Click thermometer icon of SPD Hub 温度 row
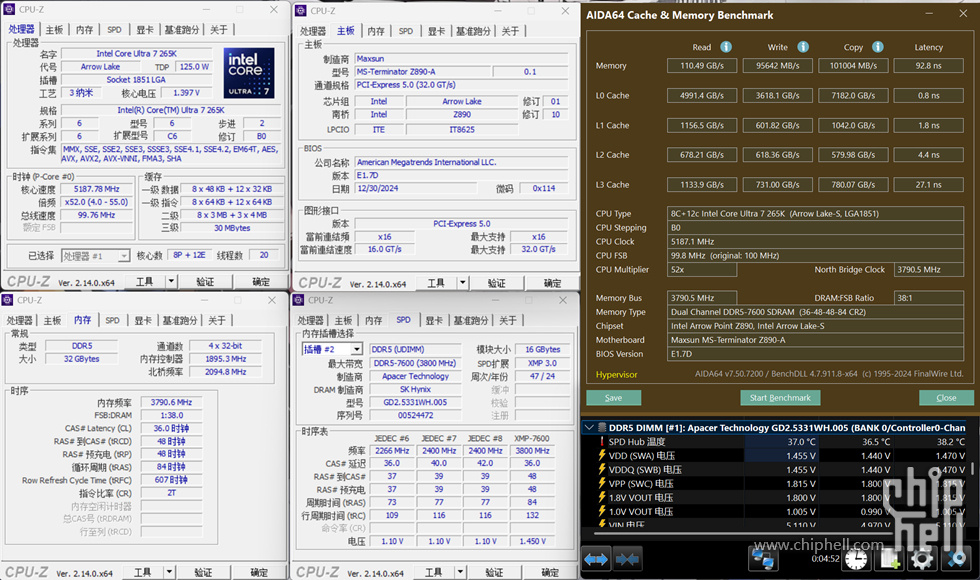This screenshot has width=980, height=580. point(602,442)
